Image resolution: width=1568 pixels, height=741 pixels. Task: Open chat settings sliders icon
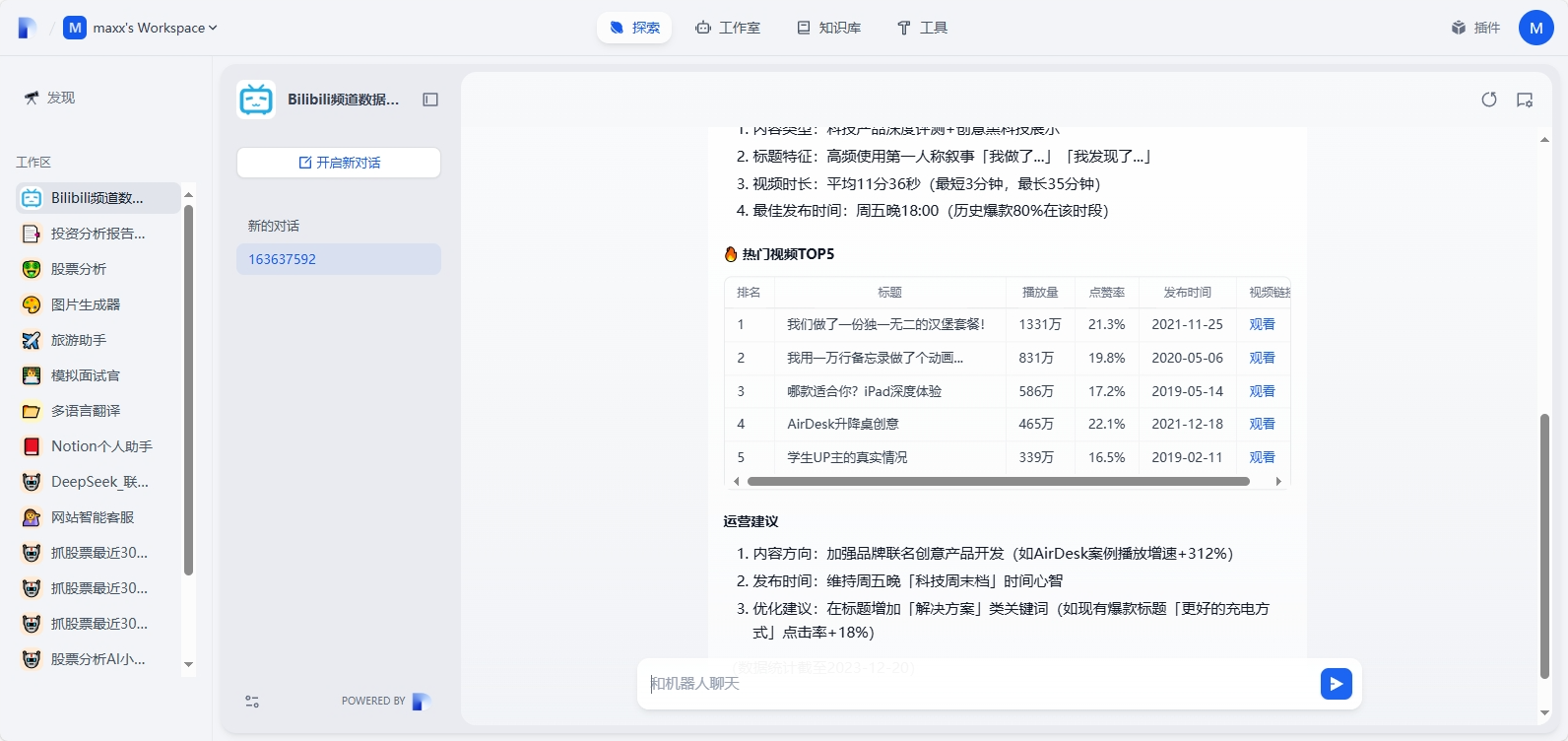point(252,702)
